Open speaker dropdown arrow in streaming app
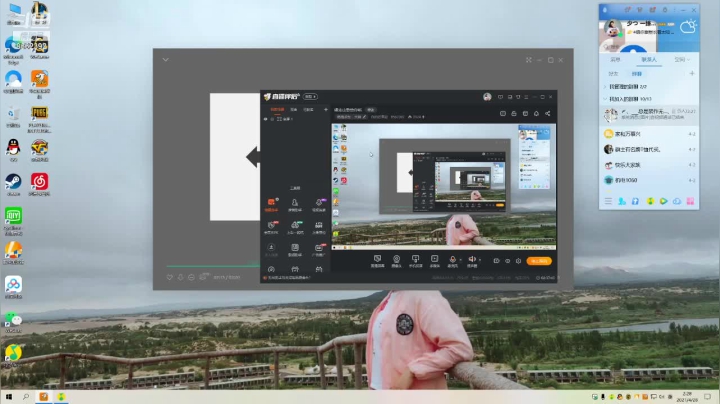The height and width of the screenshot is (404, 720). point(480,260)
